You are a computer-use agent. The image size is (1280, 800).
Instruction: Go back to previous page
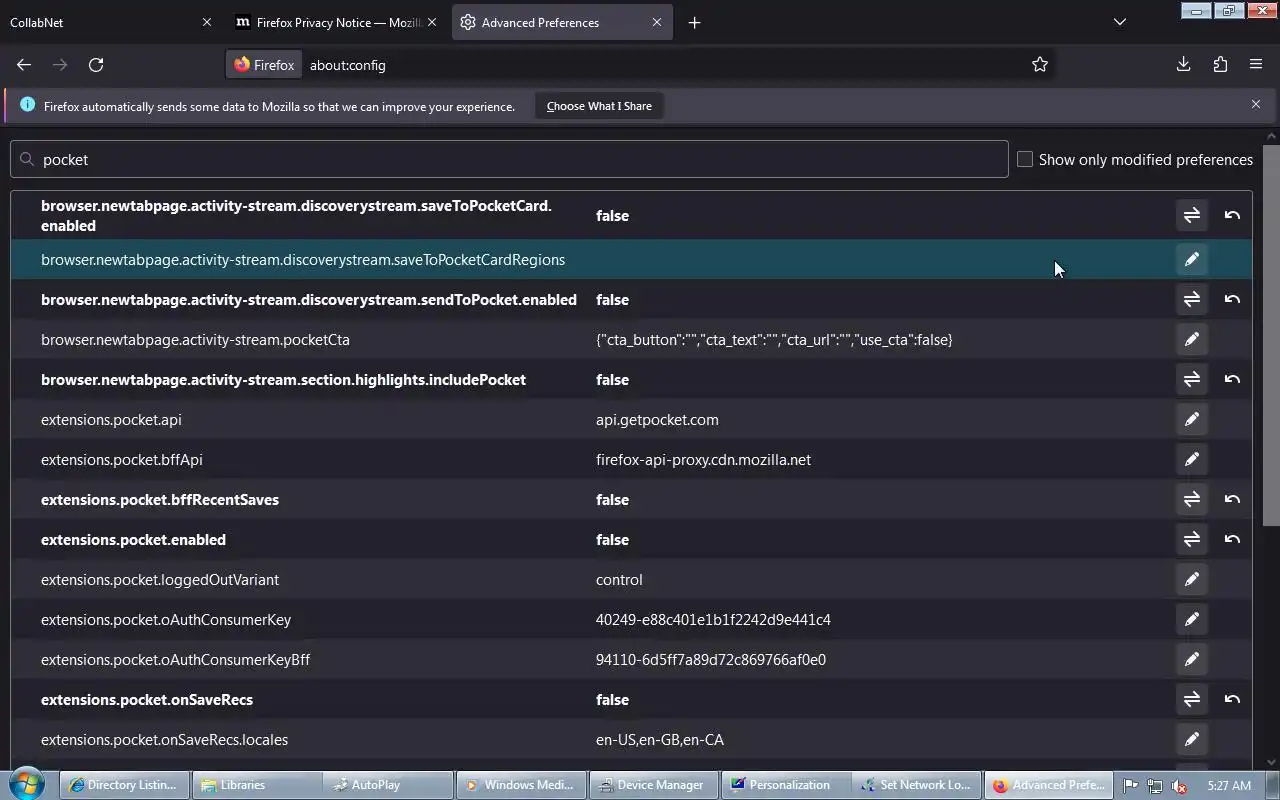pos(24,65)
